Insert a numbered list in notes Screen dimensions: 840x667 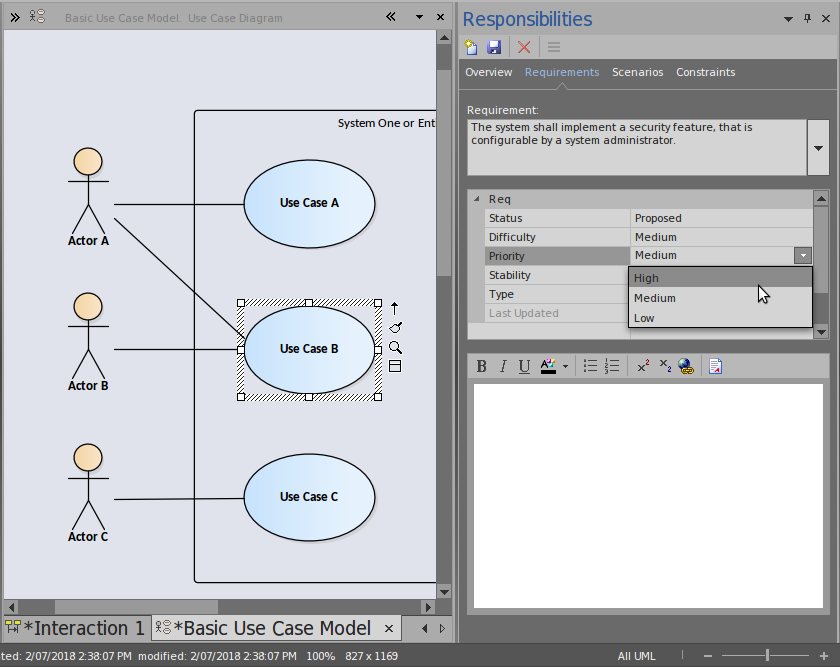(x=612, y=367)
